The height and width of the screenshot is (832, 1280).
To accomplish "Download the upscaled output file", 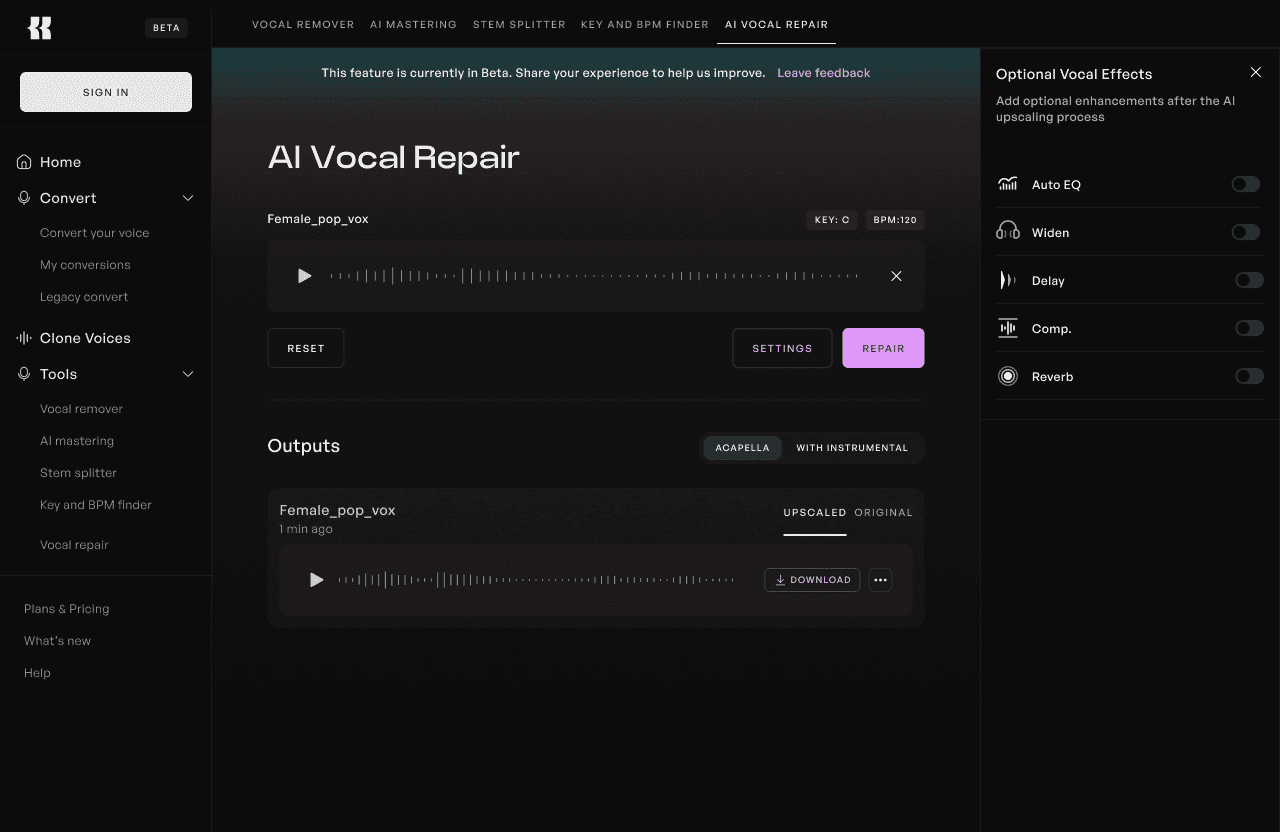I will tap(812, 580).
